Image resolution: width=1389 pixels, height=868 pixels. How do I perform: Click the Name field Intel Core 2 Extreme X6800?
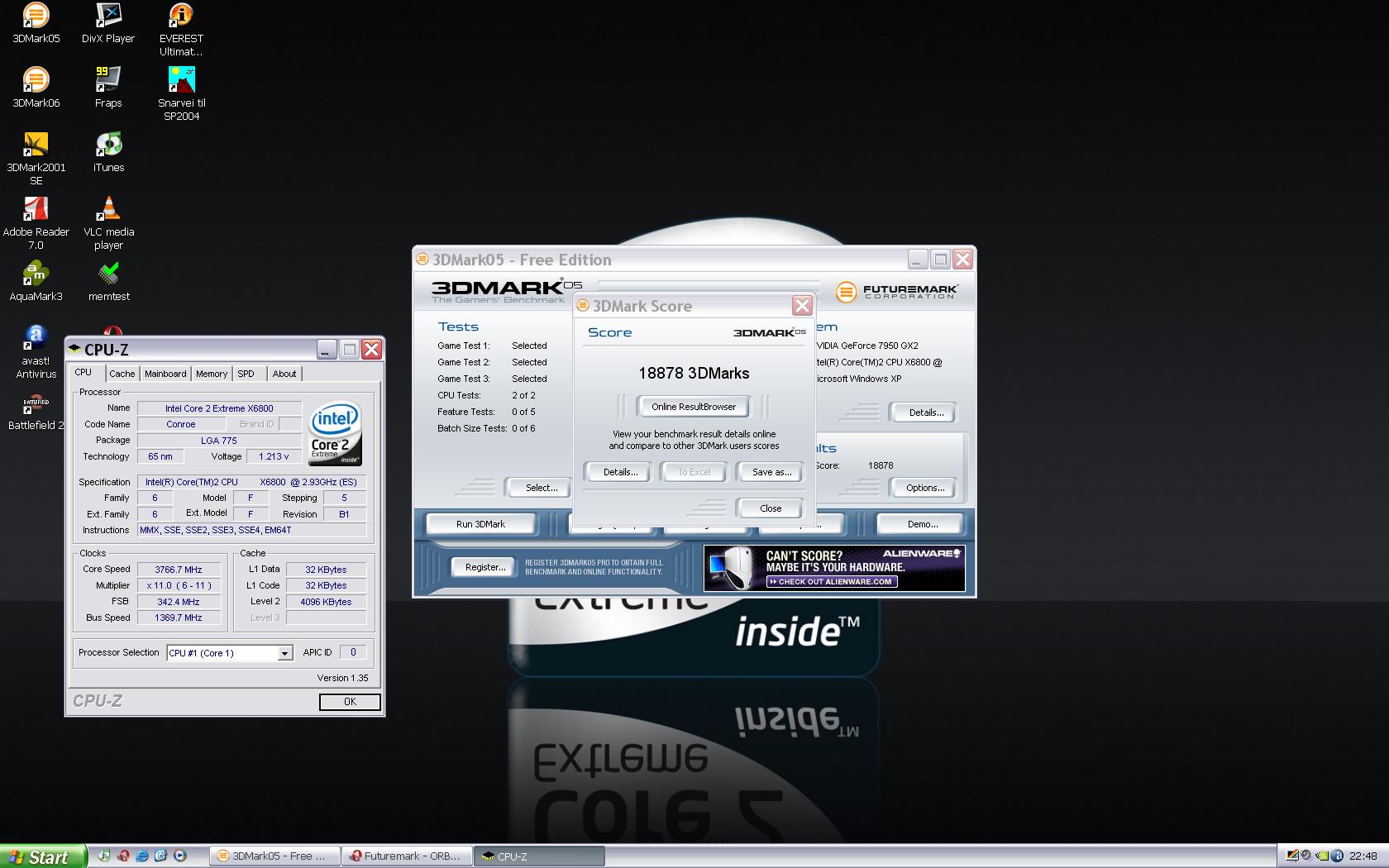(219, 408)
